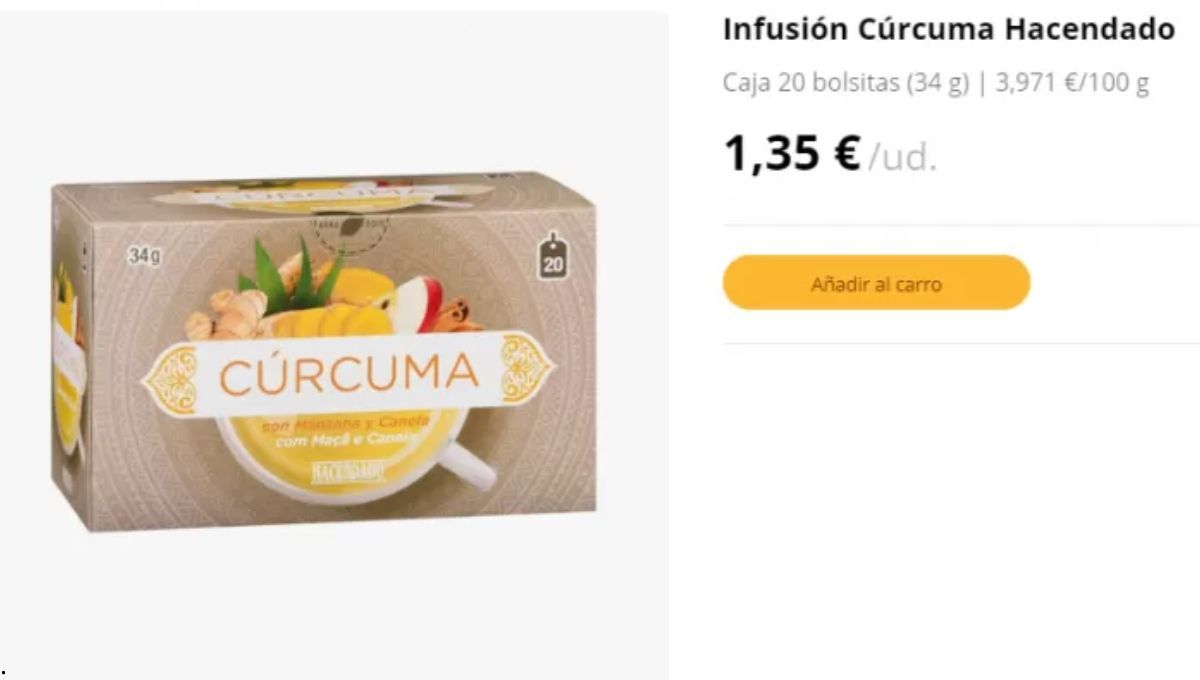This screenshot has height=680, width=1200.
Task: Open the Infusión Cúrcuma Hacendado product title
Action: coord(948,30)
